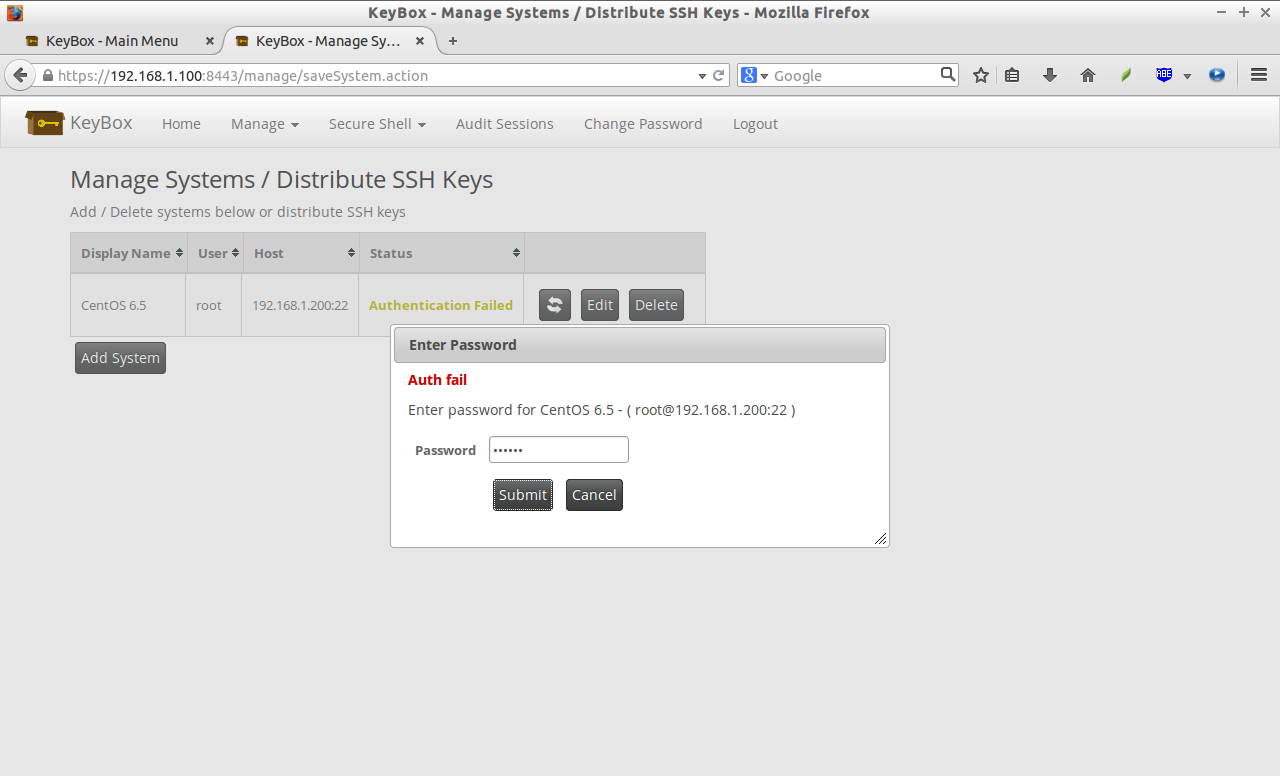
Task: Click the Enter Password dialog title bar
Action: coord(640,345)
